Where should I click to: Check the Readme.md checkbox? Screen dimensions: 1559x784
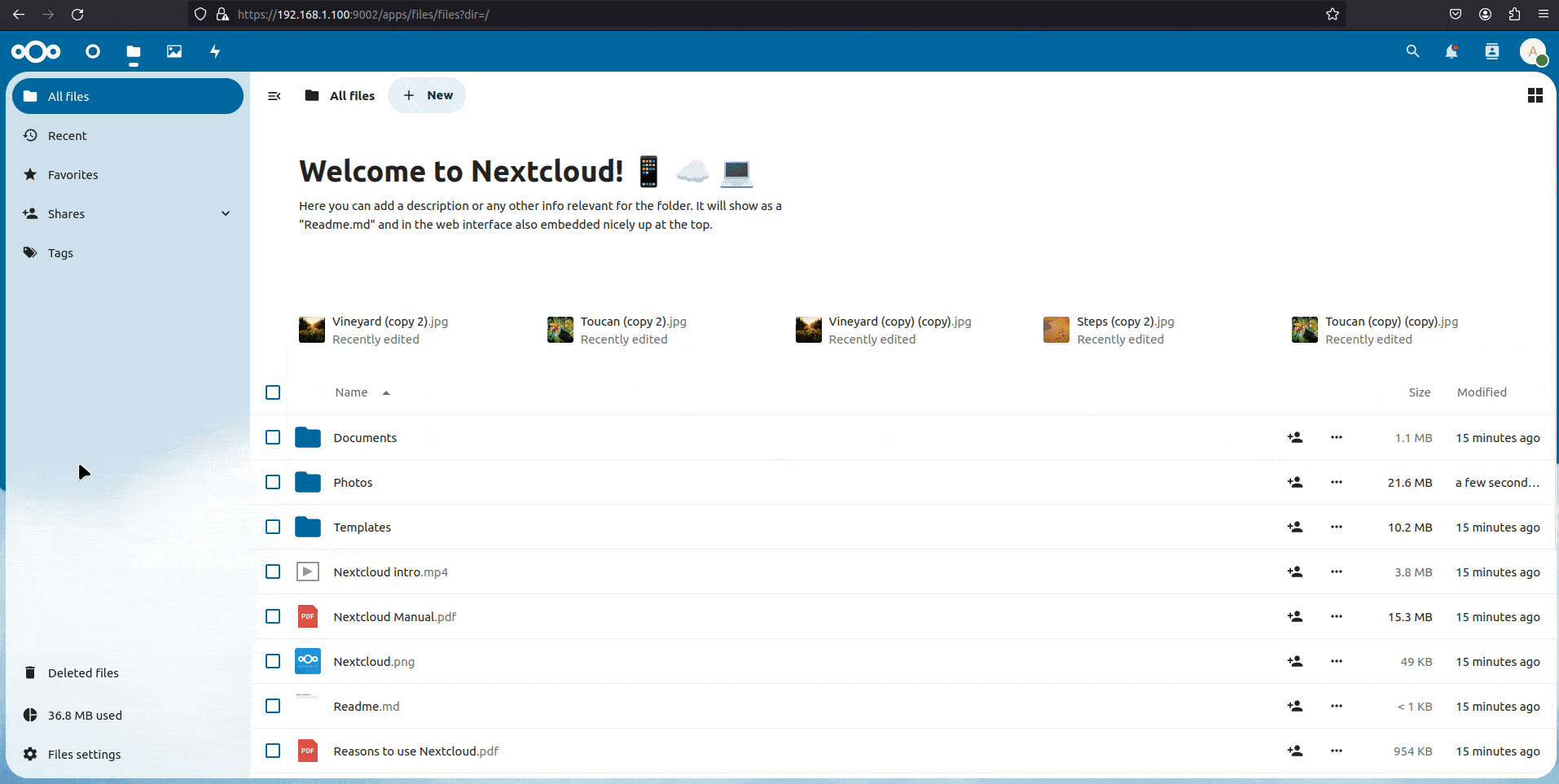tap(273, 706)
